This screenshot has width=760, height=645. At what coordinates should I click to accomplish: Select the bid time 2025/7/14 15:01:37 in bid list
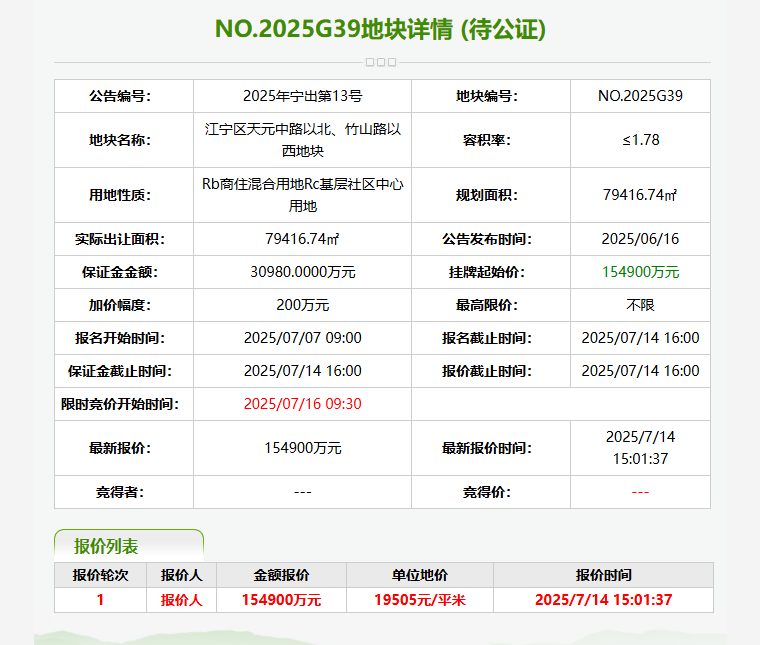[603, 600]
